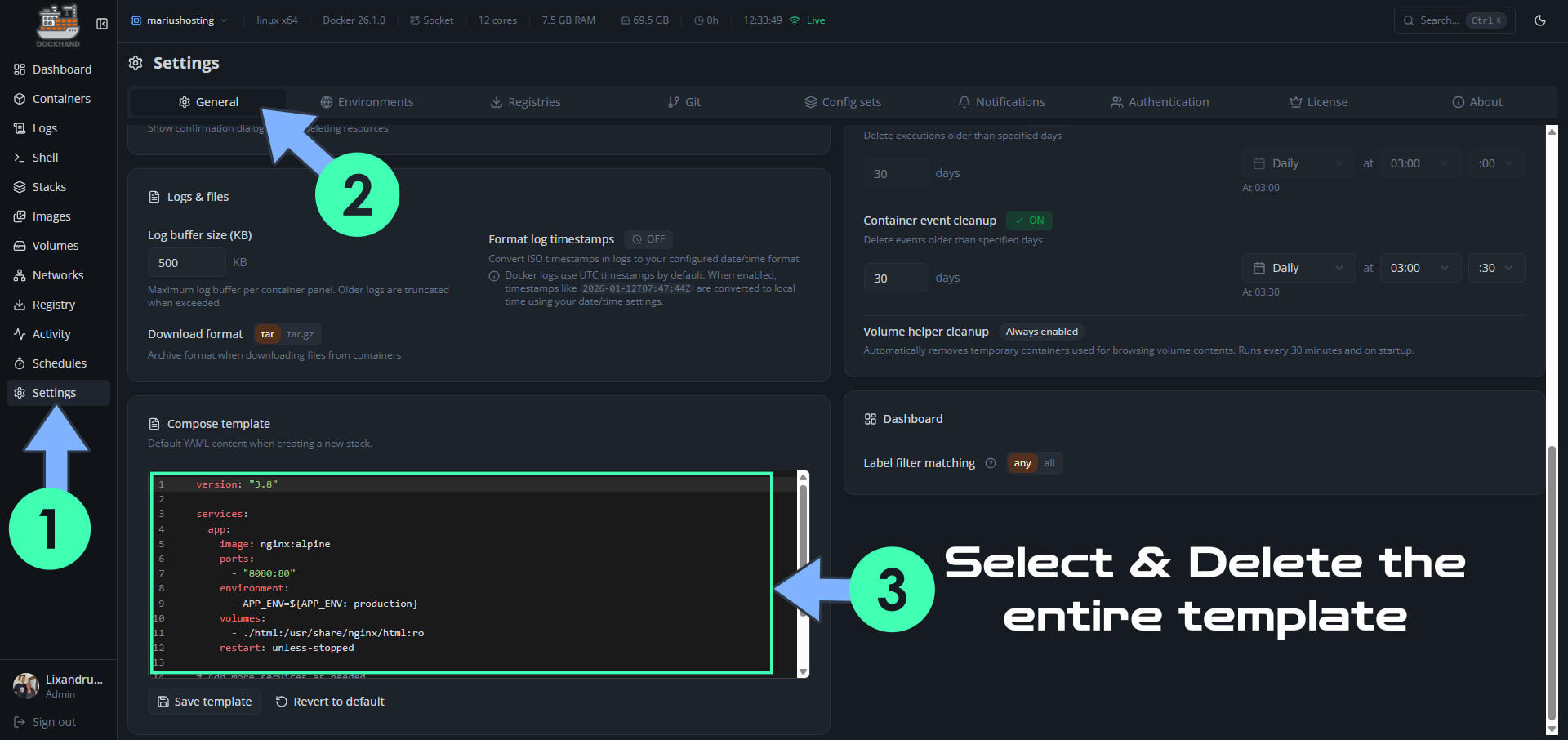
Task: Open mariushosting environment dropdown
Action: [180, 20]
